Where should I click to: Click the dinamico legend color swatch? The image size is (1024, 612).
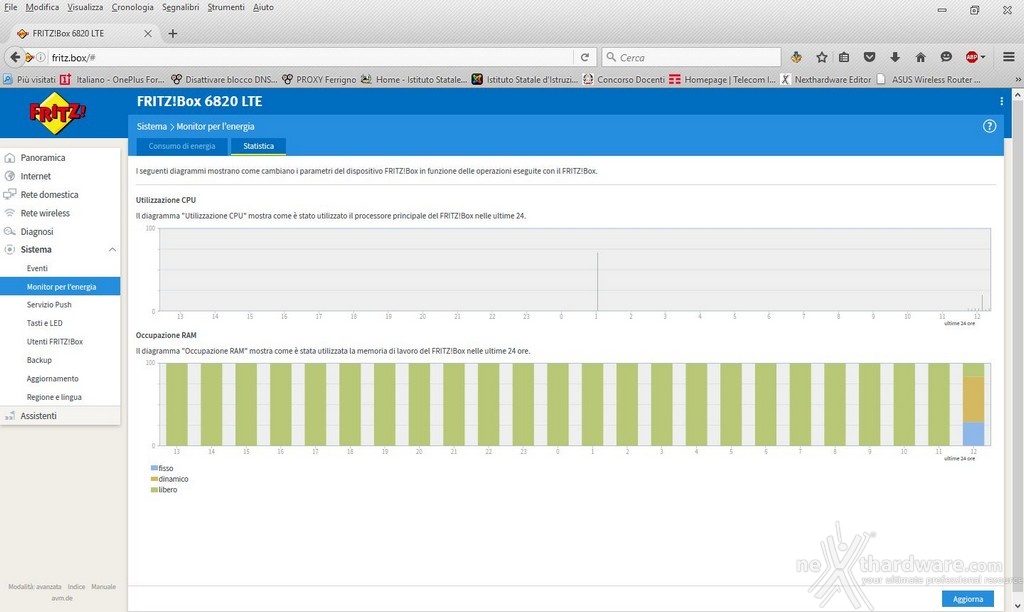[x=154, y=479]
